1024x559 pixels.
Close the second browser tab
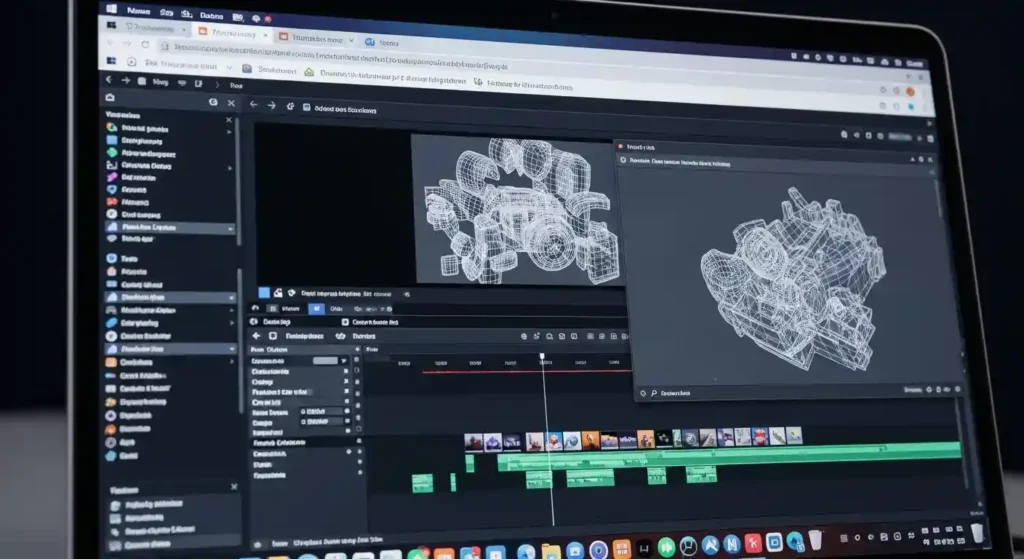[265, 35]
